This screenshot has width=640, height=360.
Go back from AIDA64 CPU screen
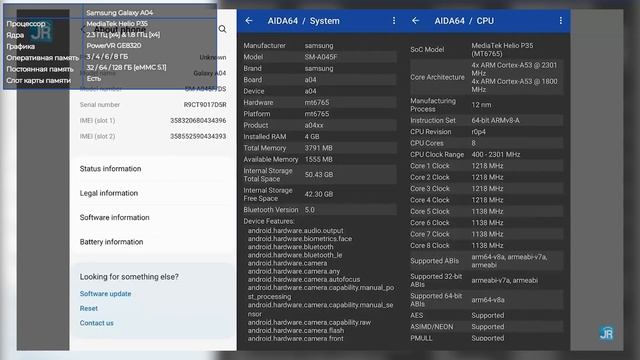pos(416,20)
